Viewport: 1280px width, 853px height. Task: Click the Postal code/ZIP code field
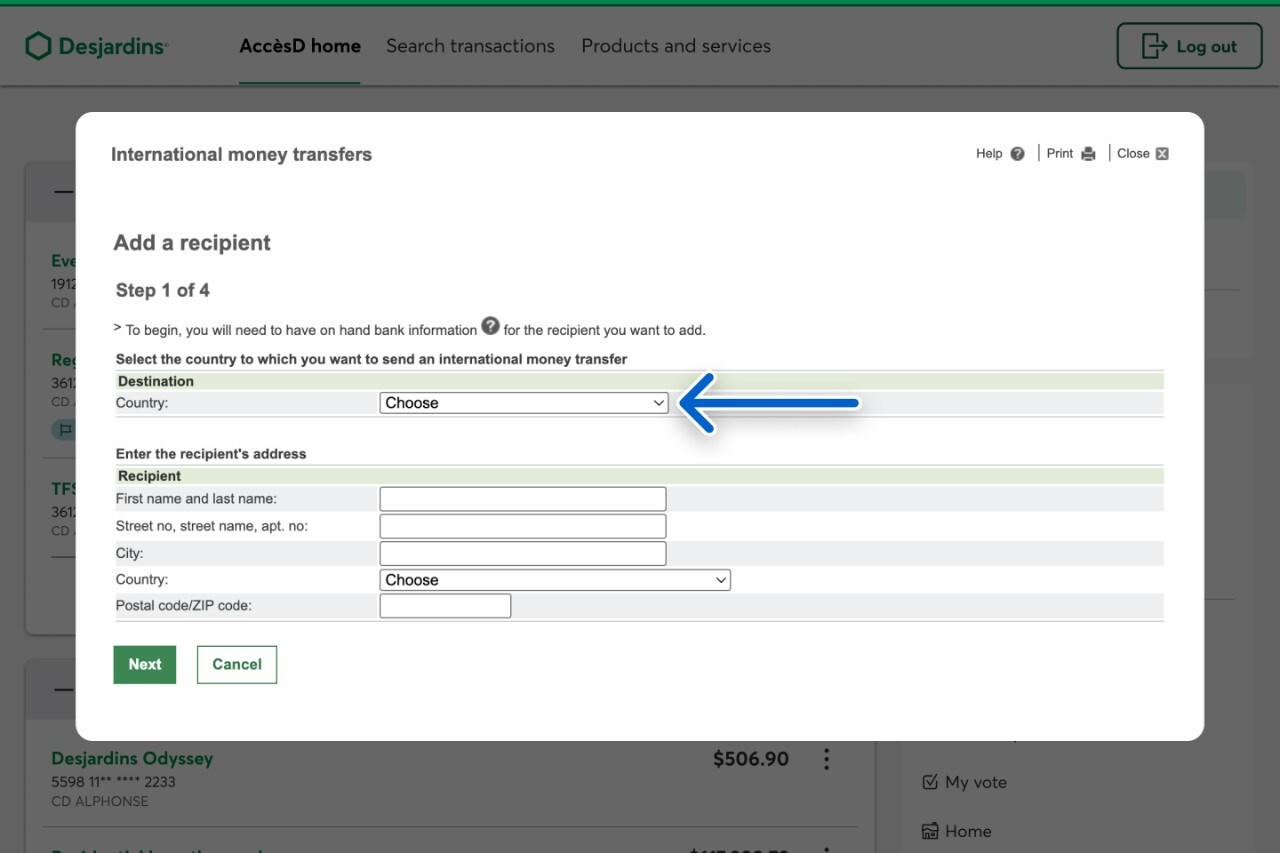445,606
